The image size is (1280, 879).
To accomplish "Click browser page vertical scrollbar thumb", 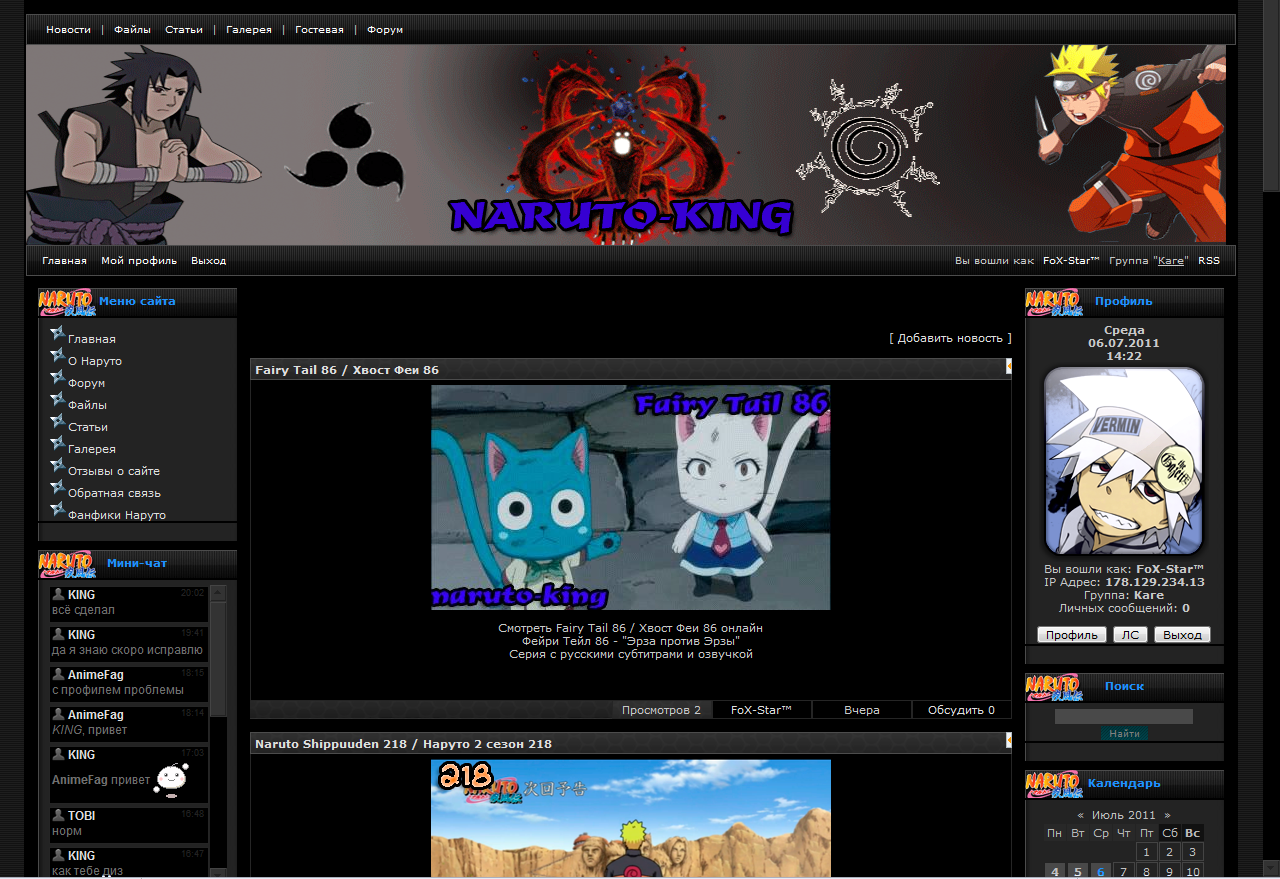I will click(1271, 95).
